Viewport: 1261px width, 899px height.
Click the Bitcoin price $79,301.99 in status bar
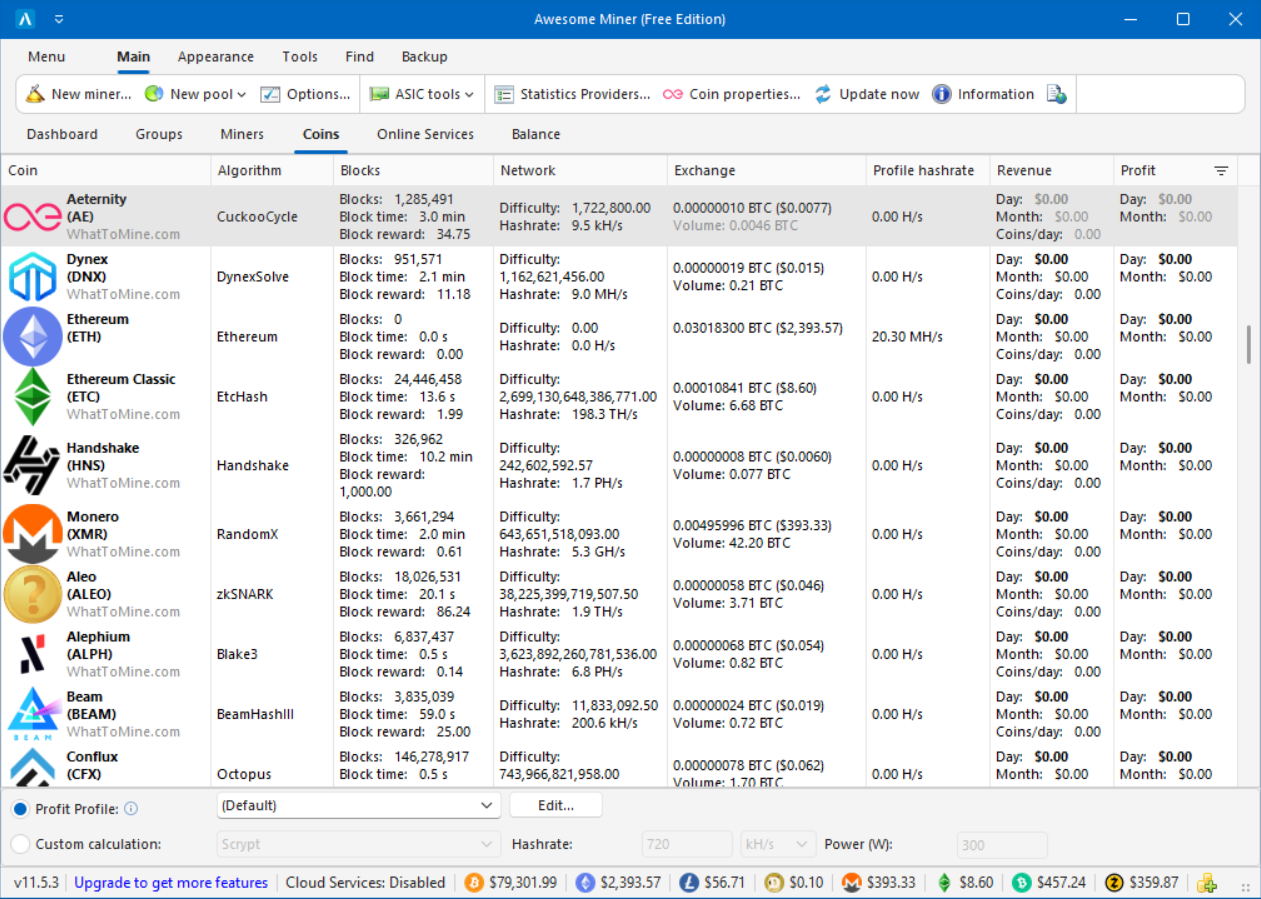coord(522,882)
